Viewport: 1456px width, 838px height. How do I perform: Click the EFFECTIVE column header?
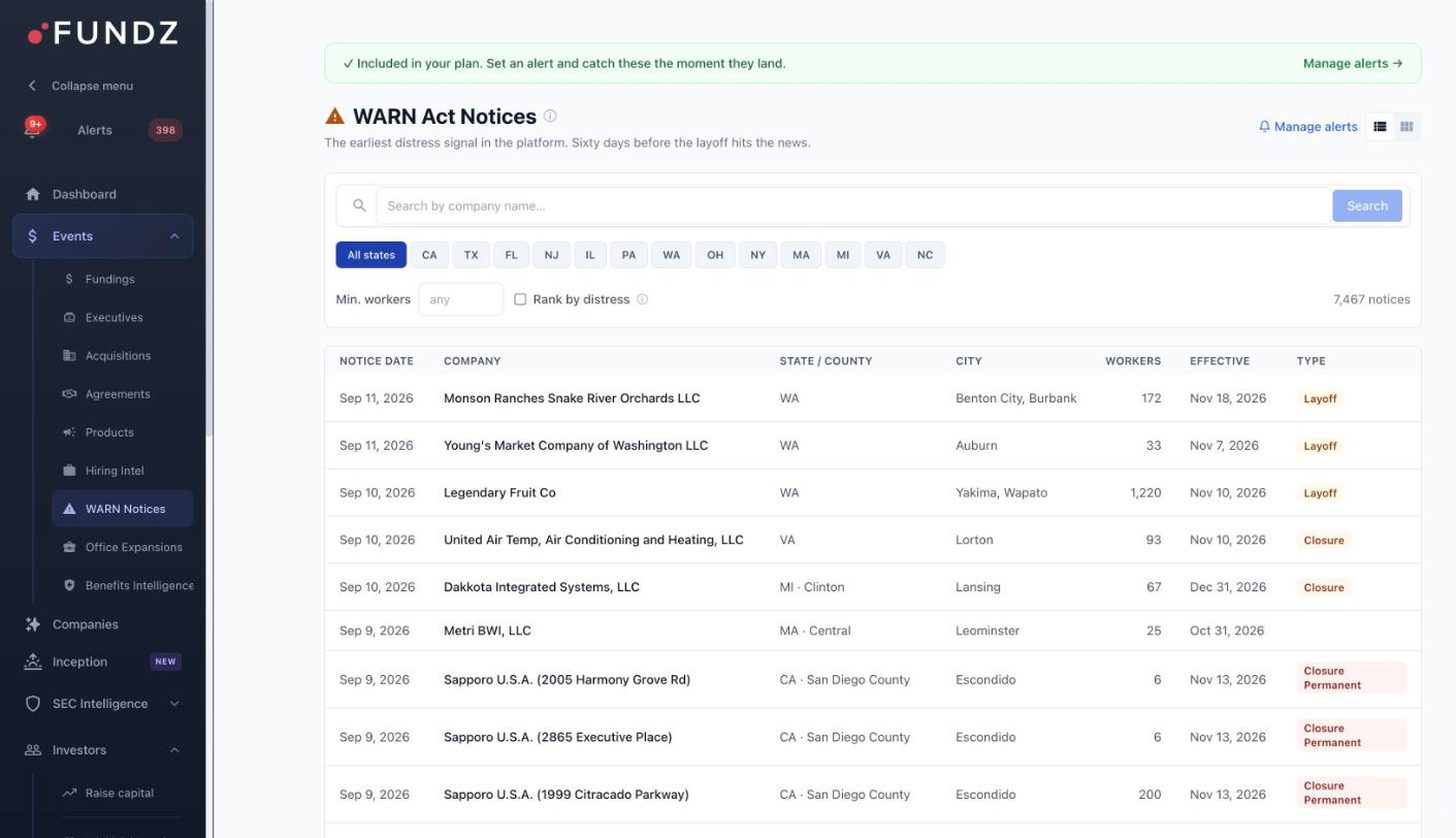click(1220, 361)
